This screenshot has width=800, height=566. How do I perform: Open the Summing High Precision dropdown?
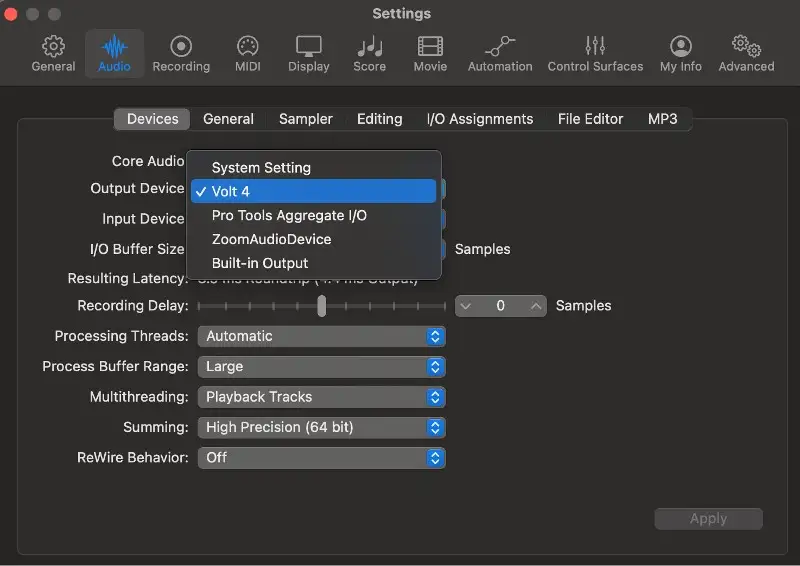[321, 428]
